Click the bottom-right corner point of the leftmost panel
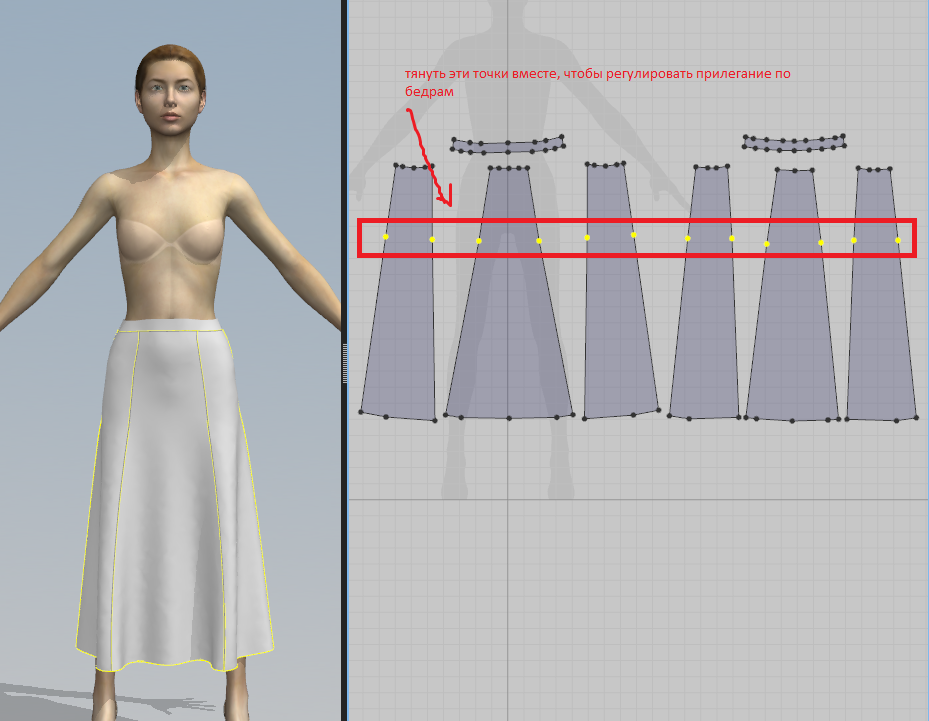Viewport: 929px width, 721px height. pyautogui.click(x=435, y=420)
